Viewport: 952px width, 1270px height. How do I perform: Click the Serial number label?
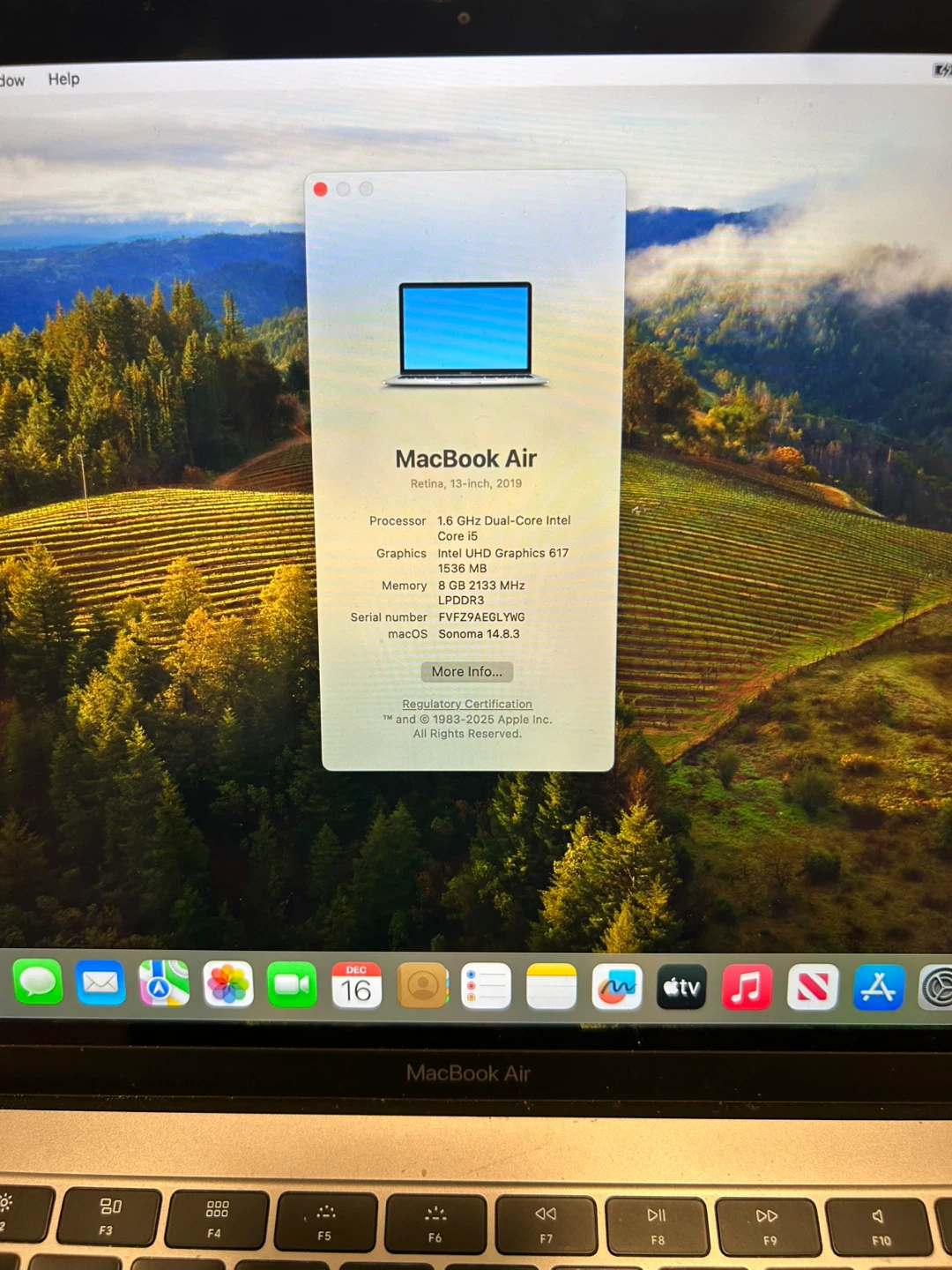pos(389,617)
